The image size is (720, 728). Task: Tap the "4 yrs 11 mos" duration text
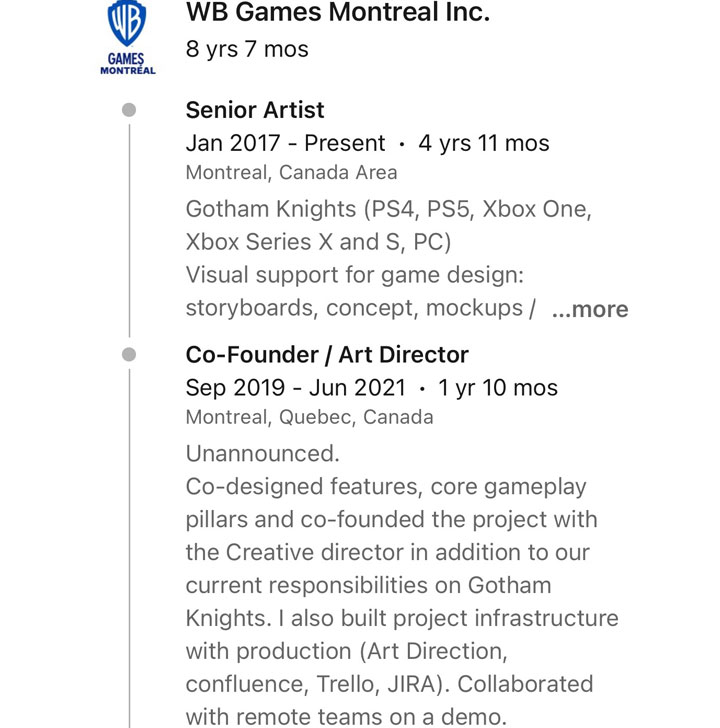tap(484, 143)
